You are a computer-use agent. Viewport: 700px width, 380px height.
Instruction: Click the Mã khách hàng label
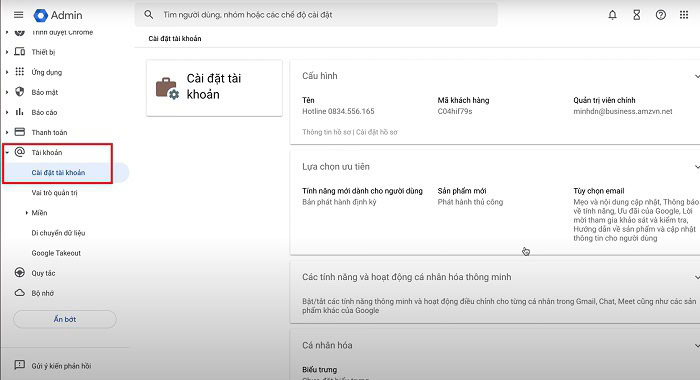tap(463, 100)
